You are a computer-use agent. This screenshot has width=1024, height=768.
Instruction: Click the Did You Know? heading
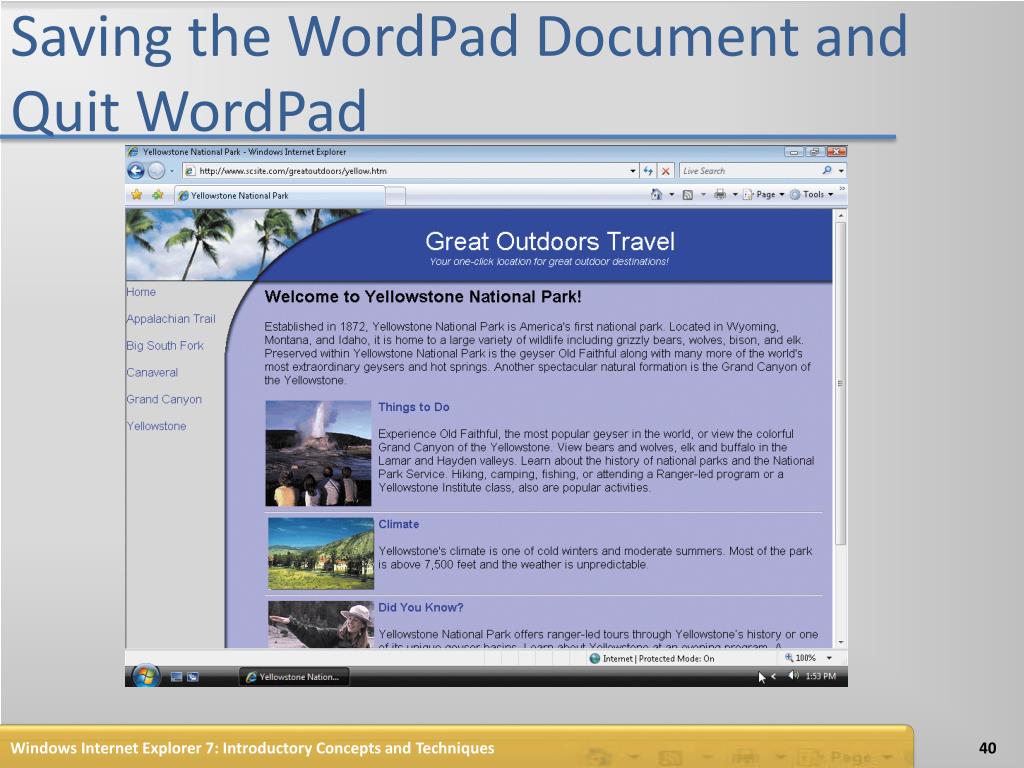tap(421, 607)
